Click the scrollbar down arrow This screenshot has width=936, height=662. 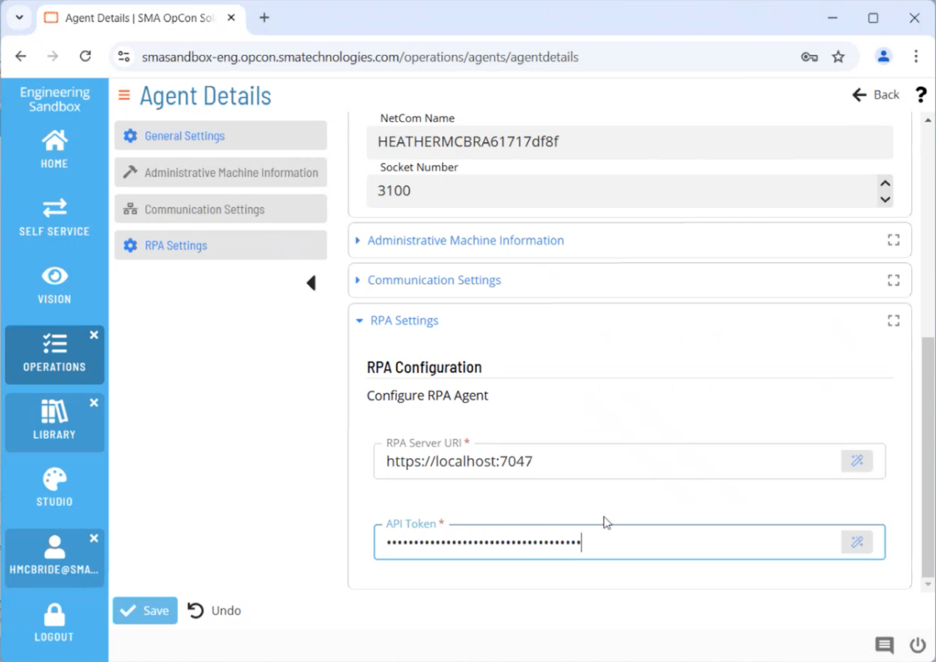coord(928,584)
